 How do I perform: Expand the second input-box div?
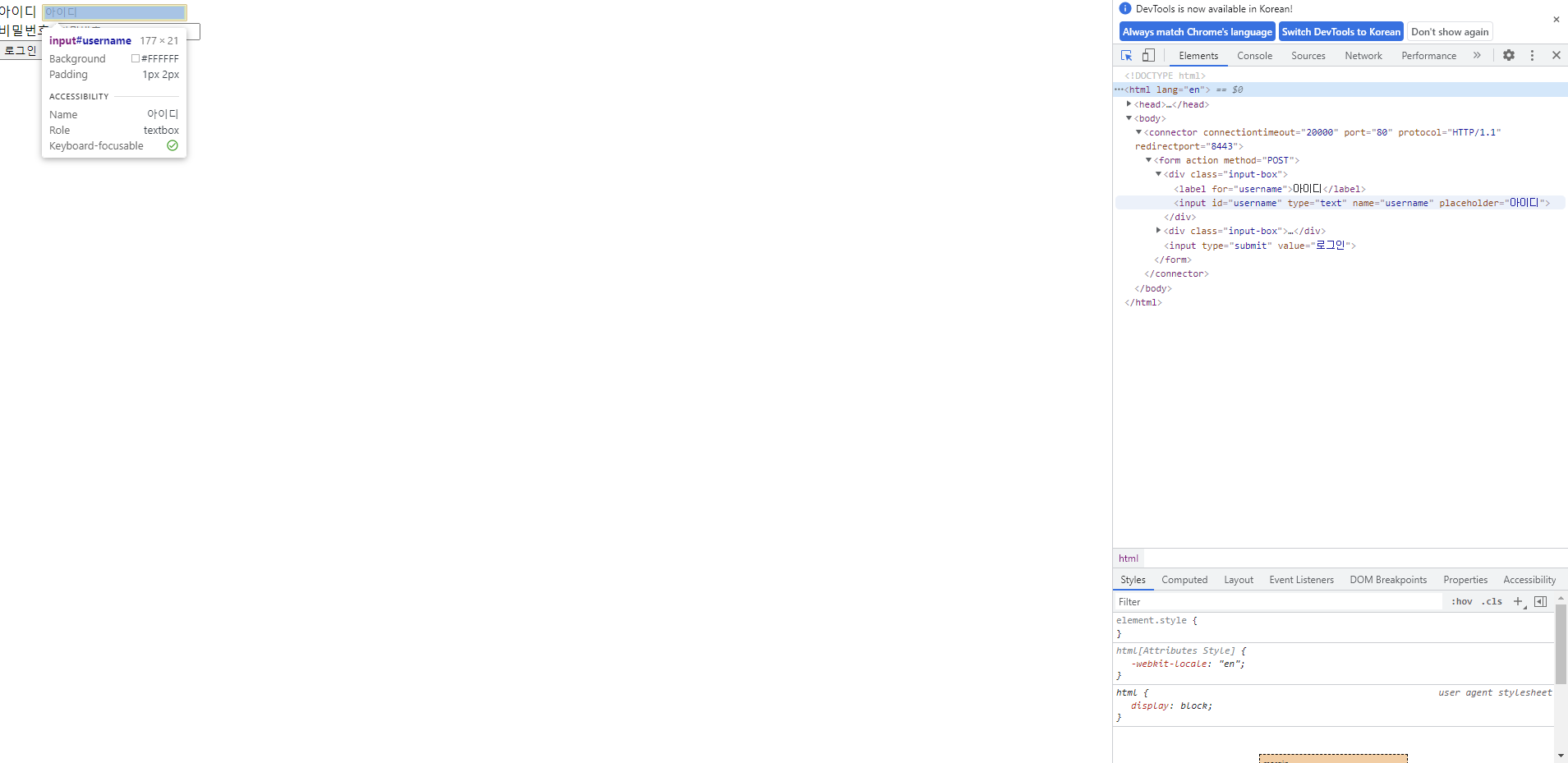click(1157, 231)
